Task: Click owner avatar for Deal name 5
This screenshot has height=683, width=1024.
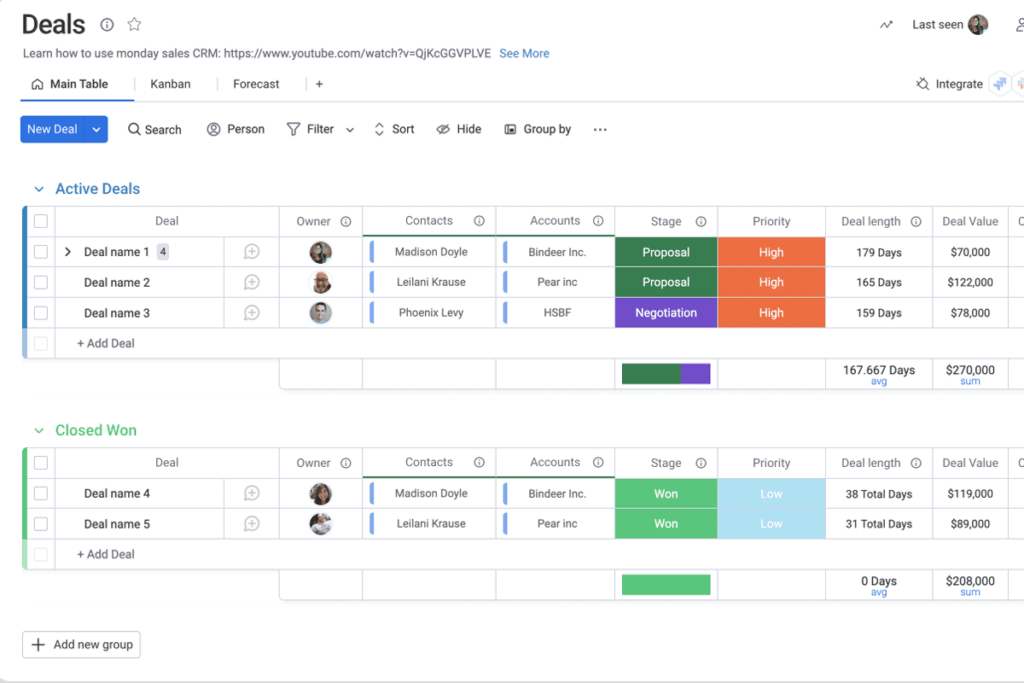Action: pos(321,524)
